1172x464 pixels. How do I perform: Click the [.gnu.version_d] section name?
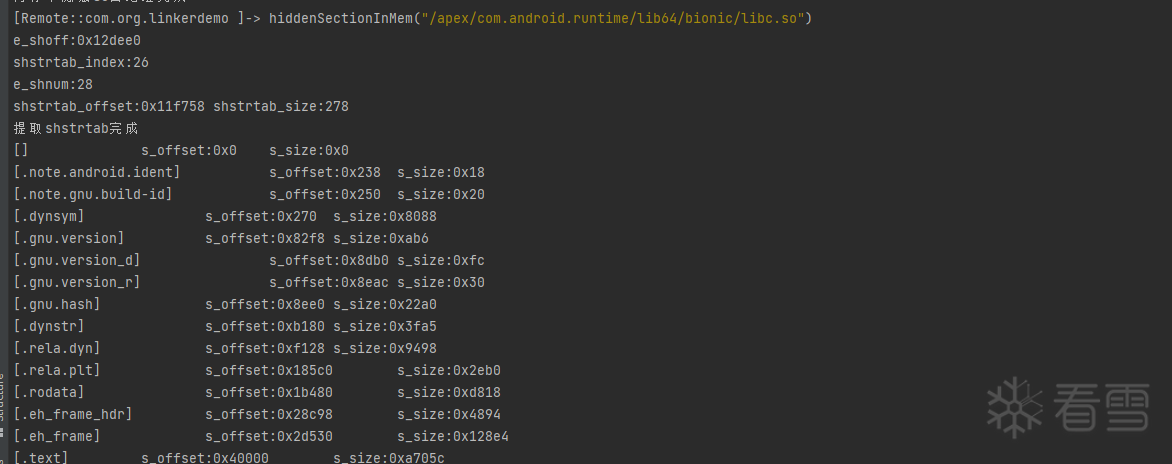(77, 260)
